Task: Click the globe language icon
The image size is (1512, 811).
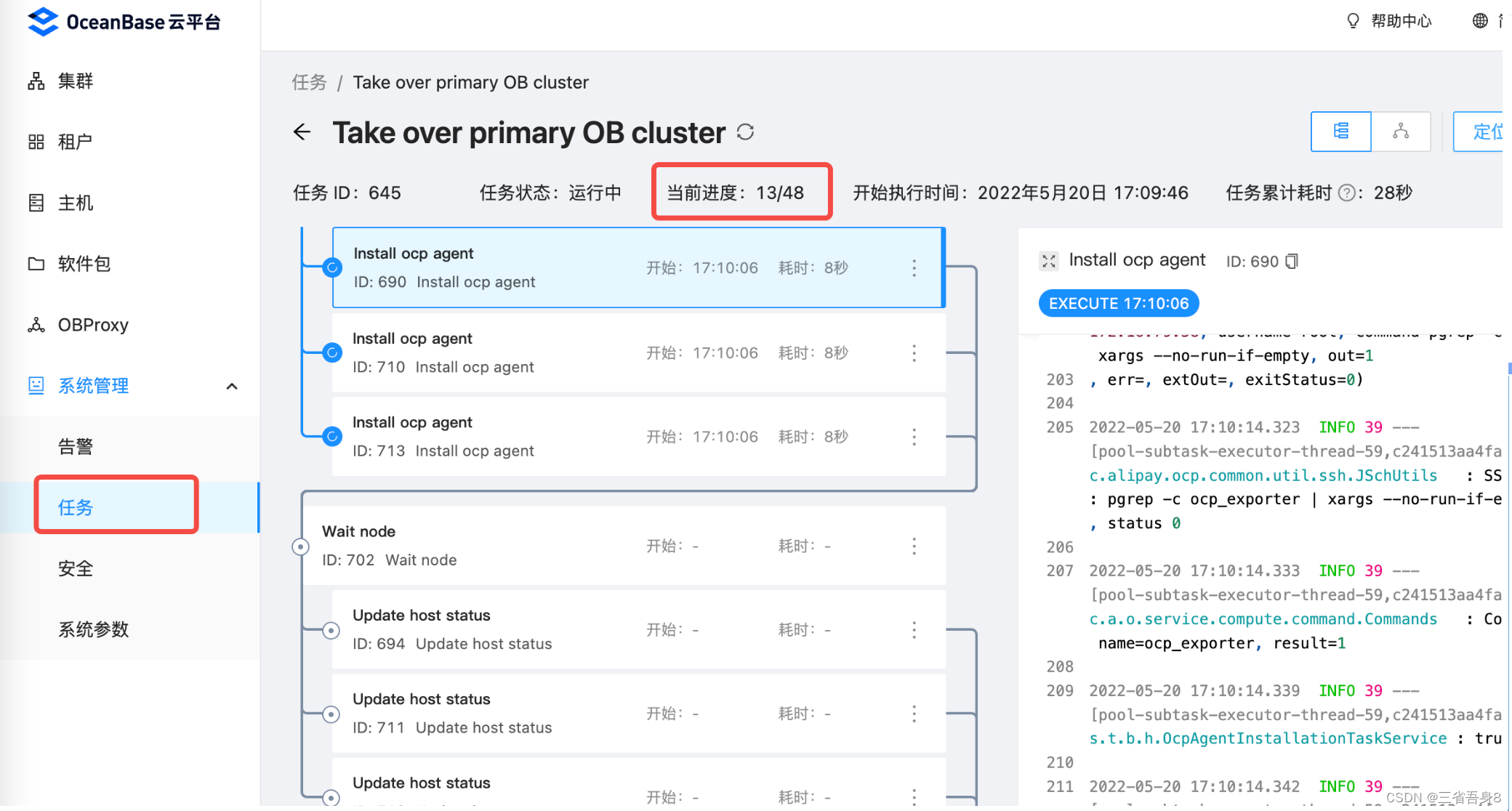Action: pyautogui.click(x=1480, y=21)
